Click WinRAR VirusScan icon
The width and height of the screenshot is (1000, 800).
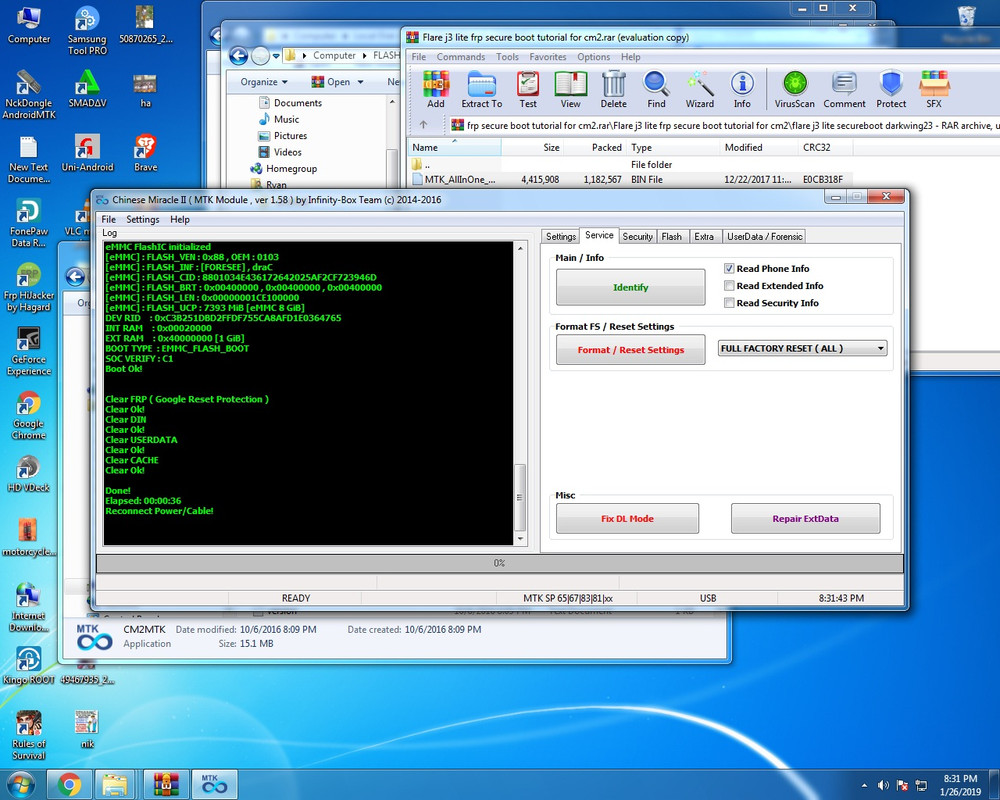coord(795,89)
